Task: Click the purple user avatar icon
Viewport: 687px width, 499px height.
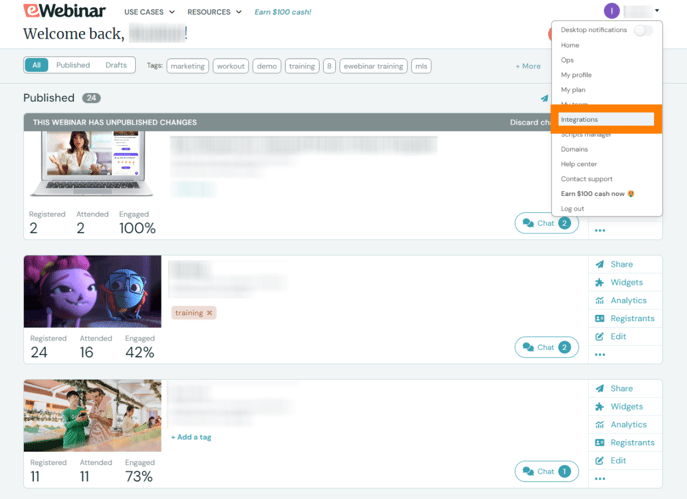Action: pyautogui.click(x=611, y=11)
